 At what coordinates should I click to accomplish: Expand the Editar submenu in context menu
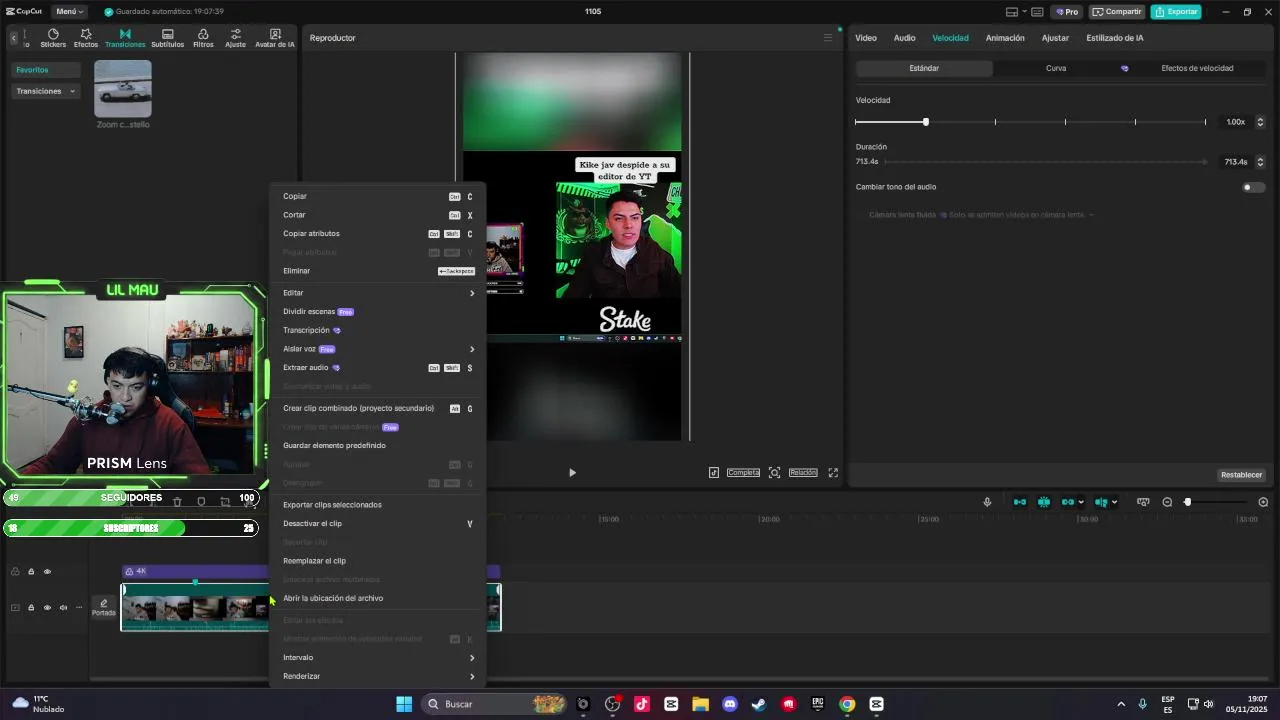378,293
